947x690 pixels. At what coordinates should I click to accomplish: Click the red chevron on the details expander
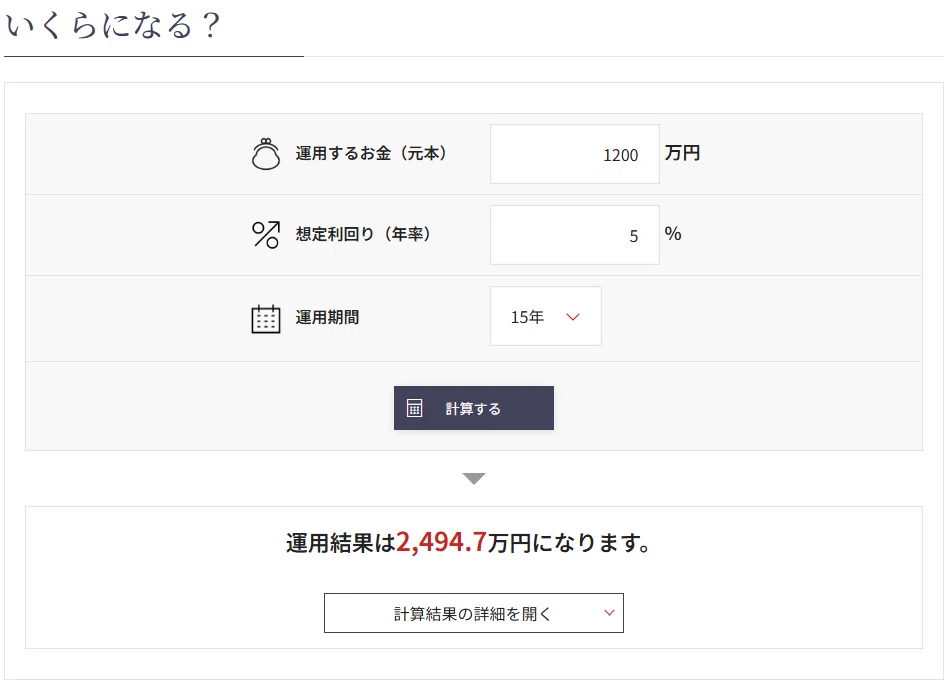tap(609, 613)
